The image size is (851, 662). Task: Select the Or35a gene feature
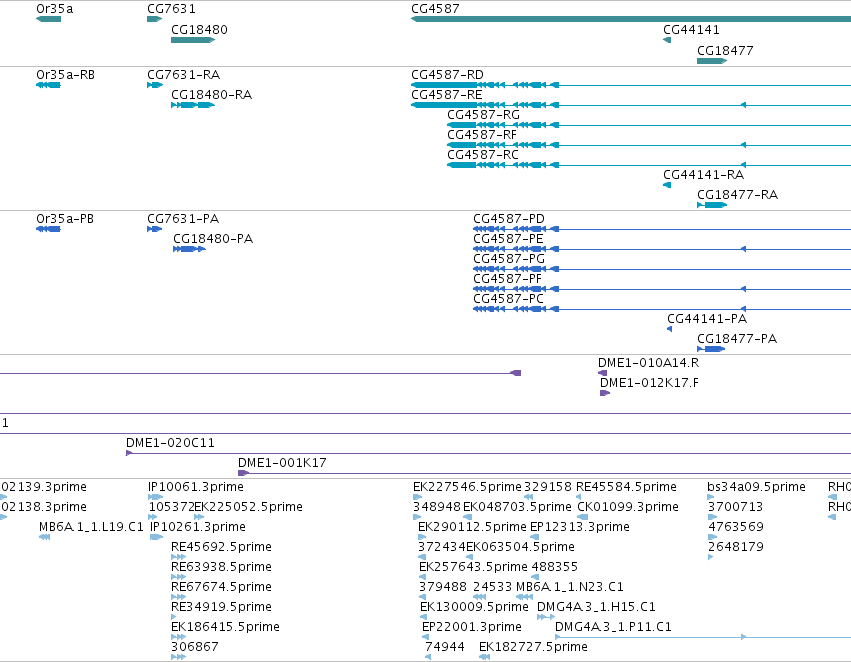pos(48,19)
